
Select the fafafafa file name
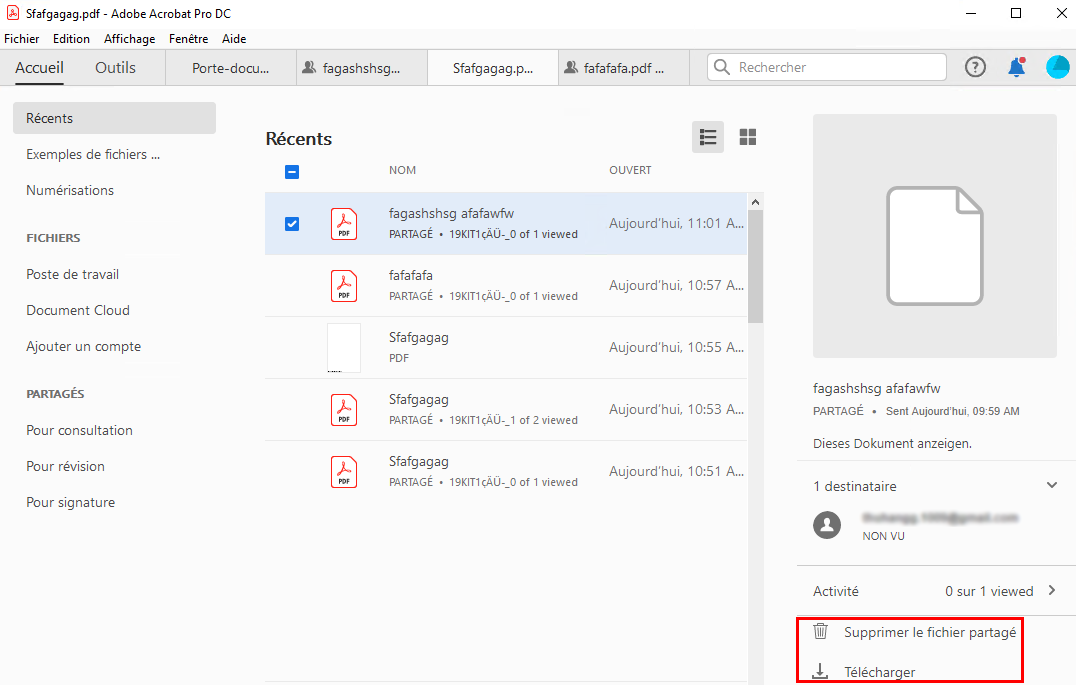pyautogui.click(x=410, y=275)
